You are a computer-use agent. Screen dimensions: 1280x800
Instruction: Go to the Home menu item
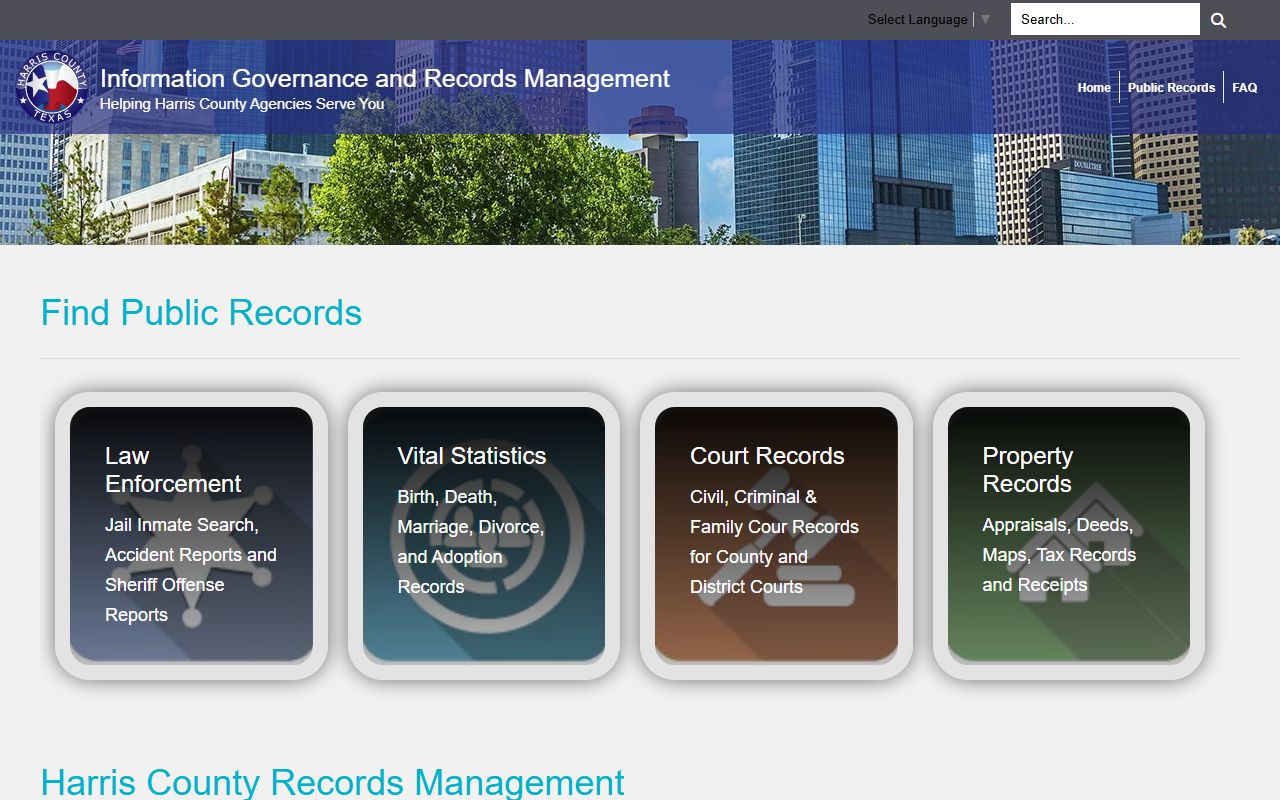point(1094,88)
